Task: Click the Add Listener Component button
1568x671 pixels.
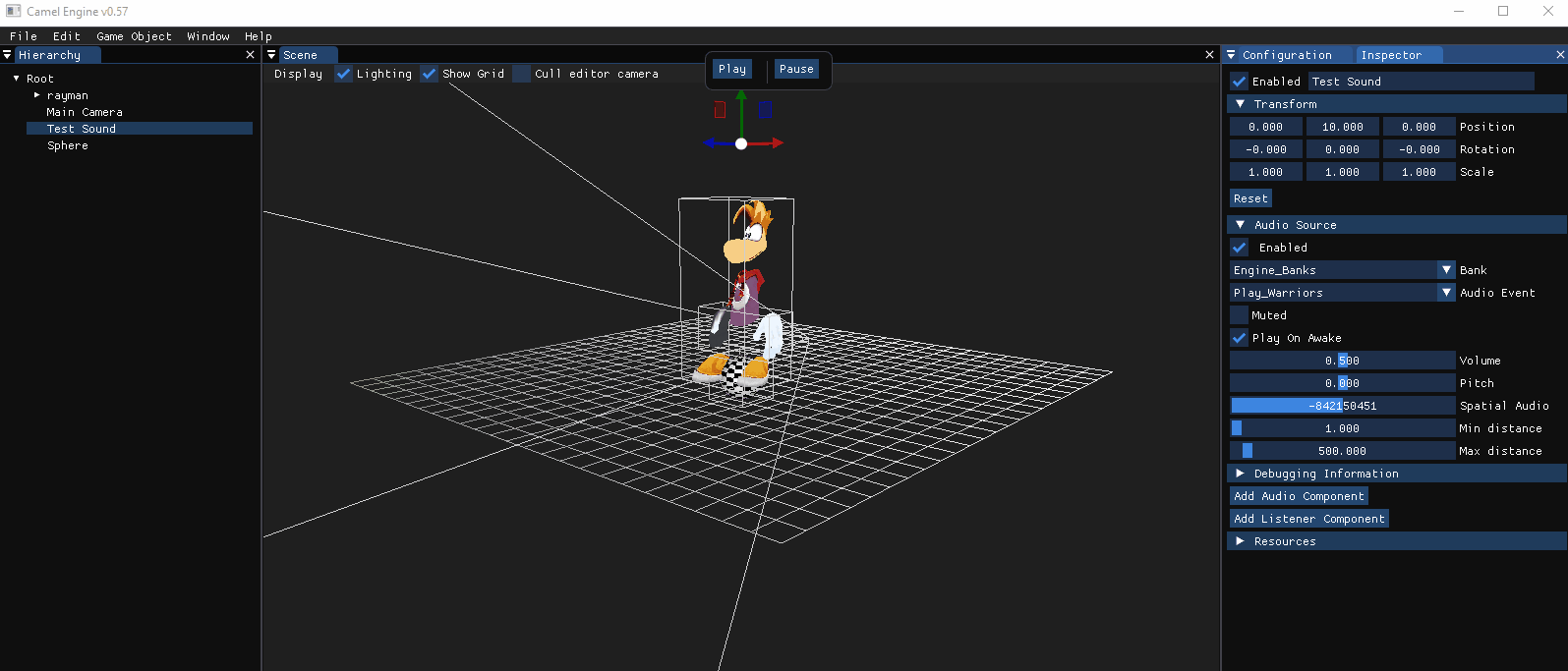Action: click(x=1308, y=519)
